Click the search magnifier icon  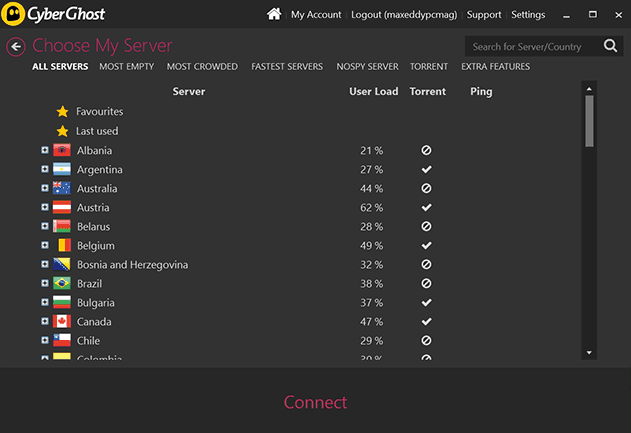[611, 46]
